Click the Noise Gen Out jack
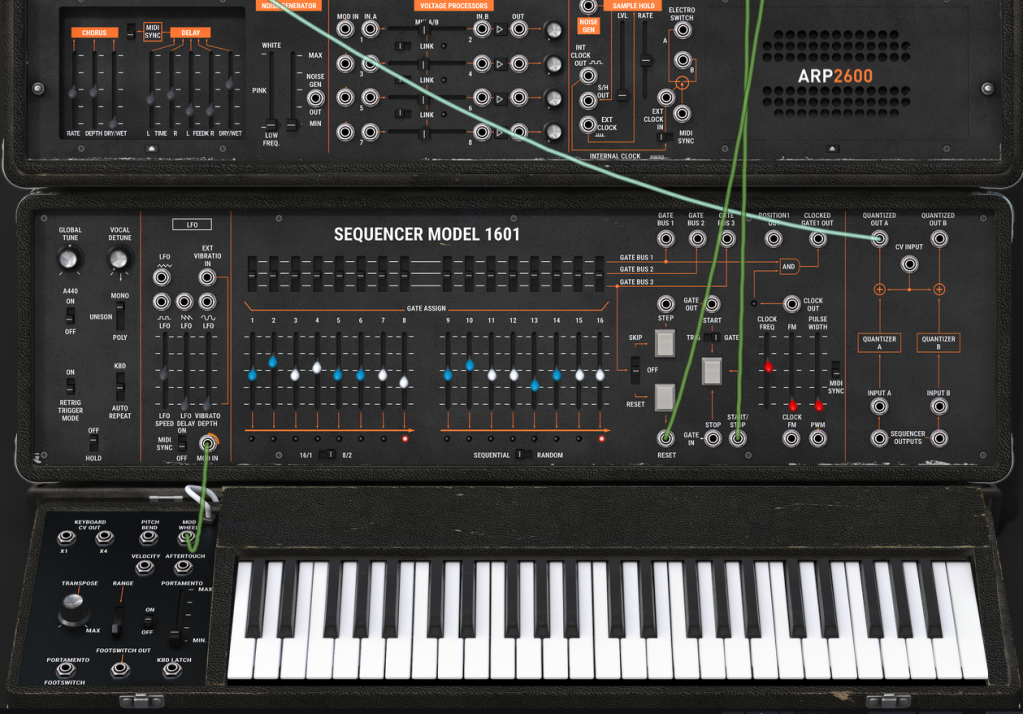The image size is (1023, 714). pos(315,98)
